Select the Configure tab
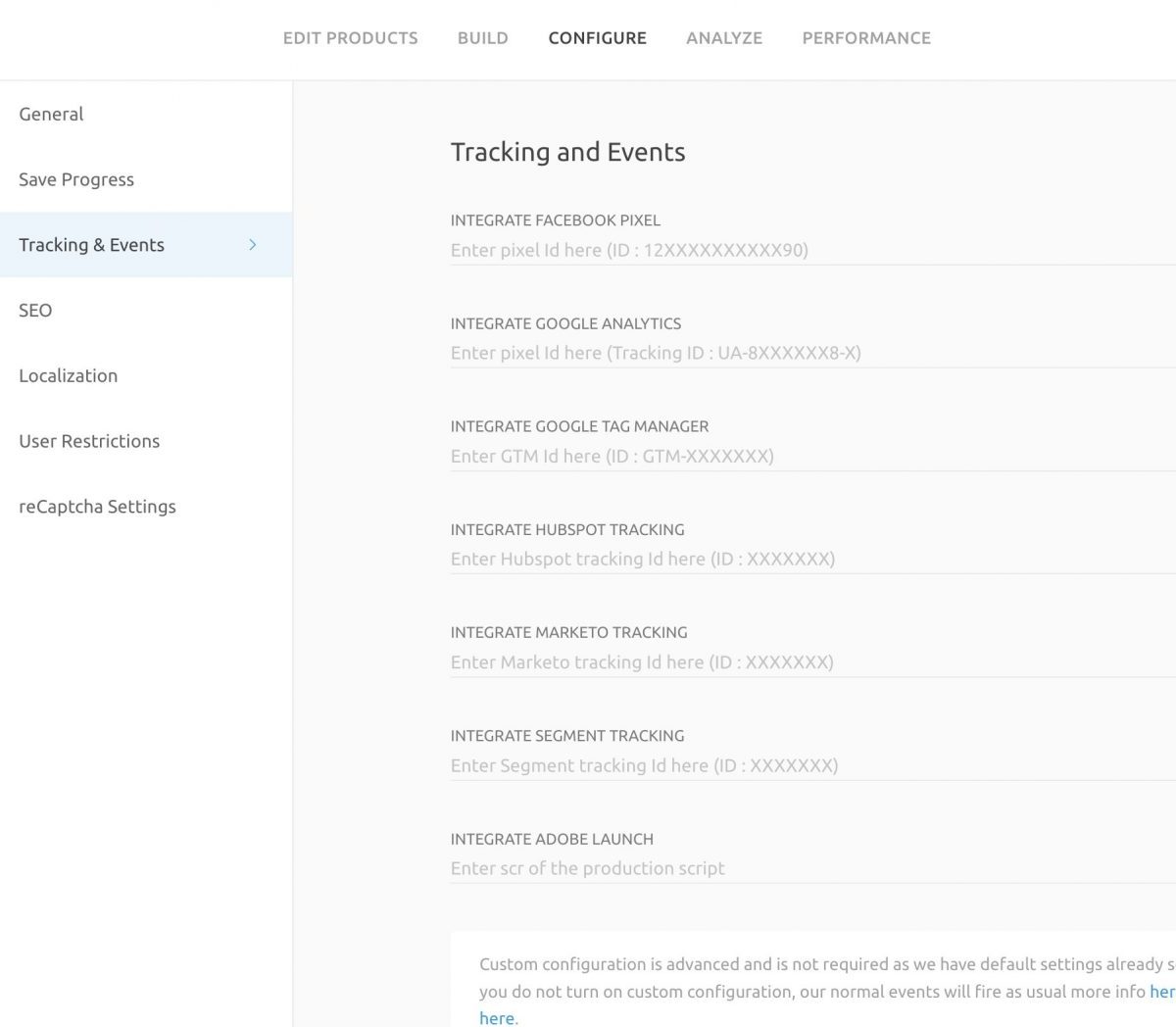Image resolution: width=1176 pixels, height=1027 pixels. click(x=597, y=38)
